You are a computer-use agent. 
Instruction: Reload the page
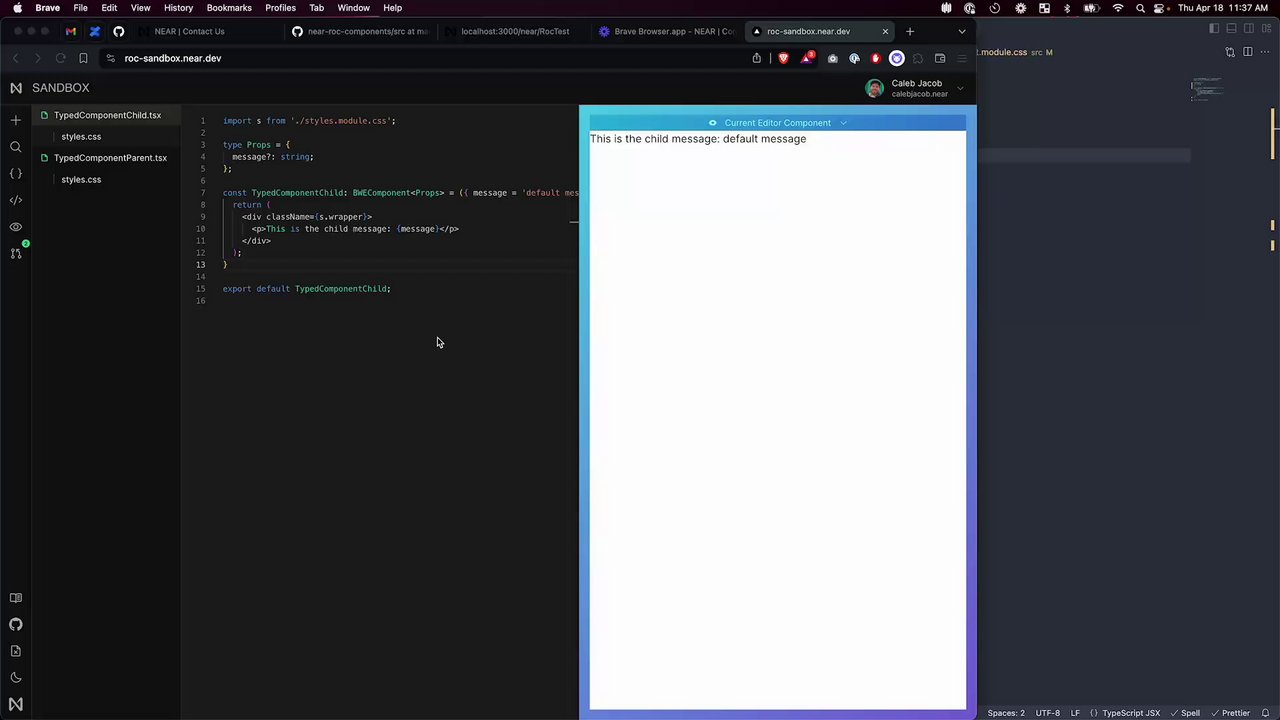tap(60, 58)
